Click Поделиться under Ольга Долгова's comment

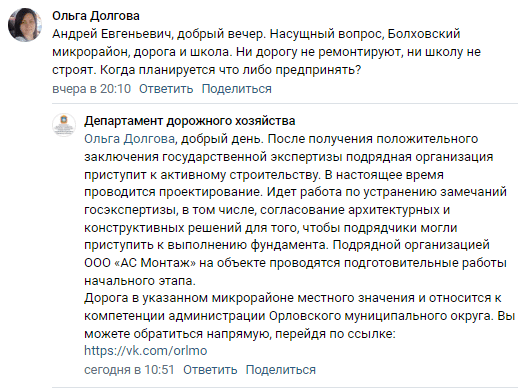[x=236, y=89]
